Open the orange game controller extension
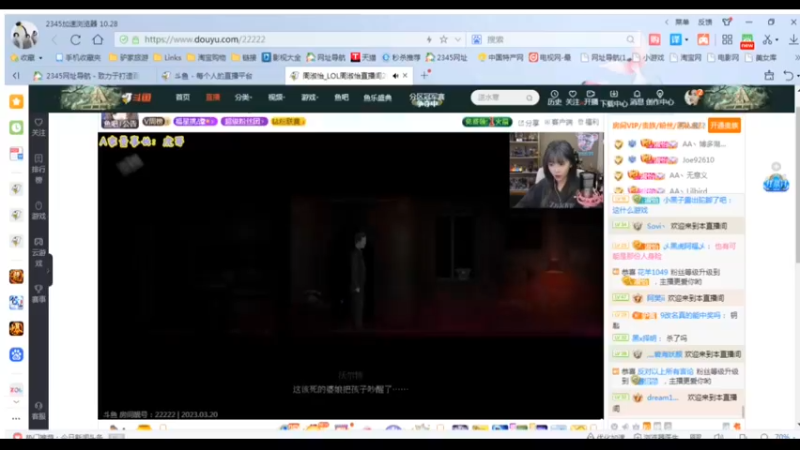This screenshot has width=800, height=450. pyautogui.click(x=703, y=39)
